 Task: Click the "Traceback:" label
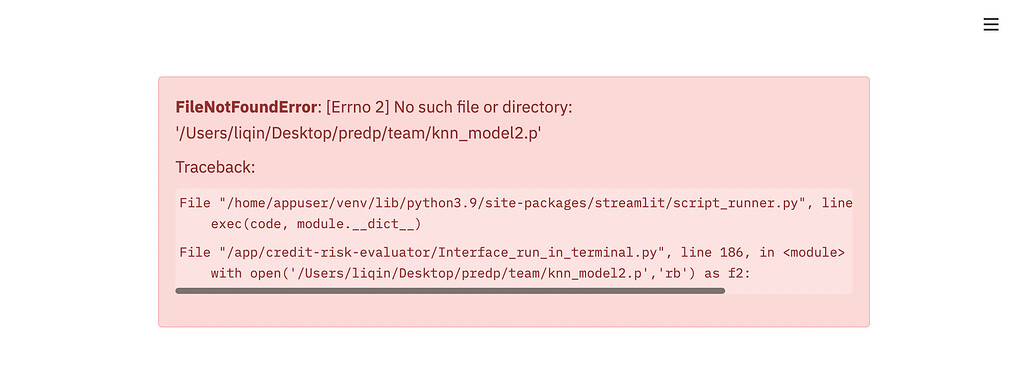[215, 167]
